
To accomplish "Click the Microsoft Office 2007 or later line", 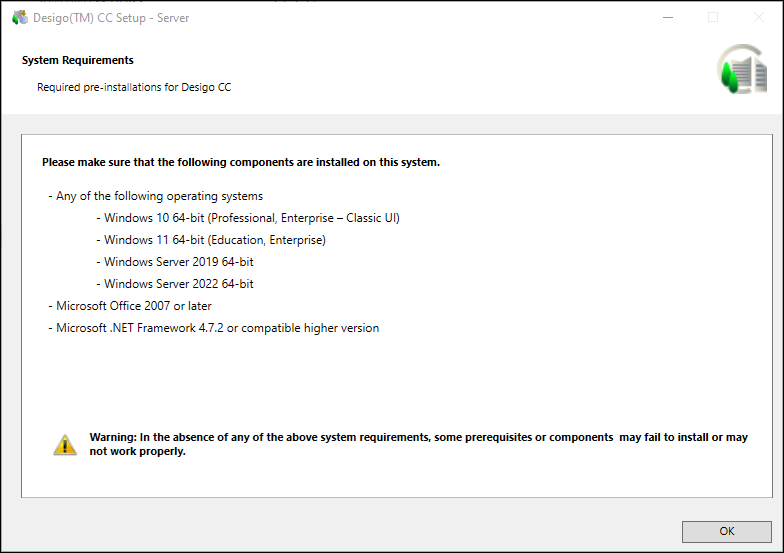I will point(133,306).
